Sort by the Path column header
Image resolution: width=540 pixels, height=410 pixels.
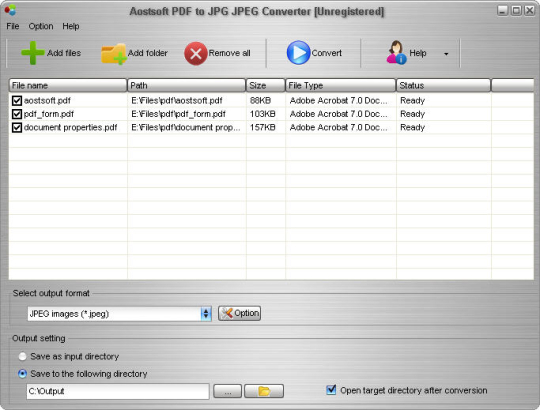tap(186, 85)
